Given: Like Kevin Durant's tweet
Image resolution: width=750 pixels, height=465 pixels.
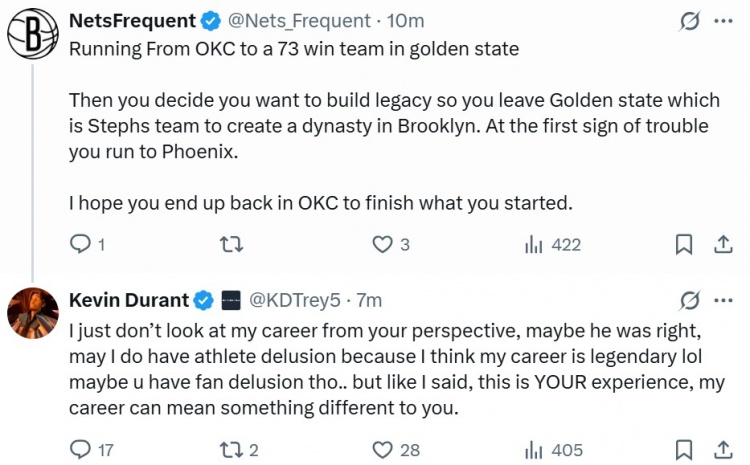Looking at the screenshot, I should [381, 449].
